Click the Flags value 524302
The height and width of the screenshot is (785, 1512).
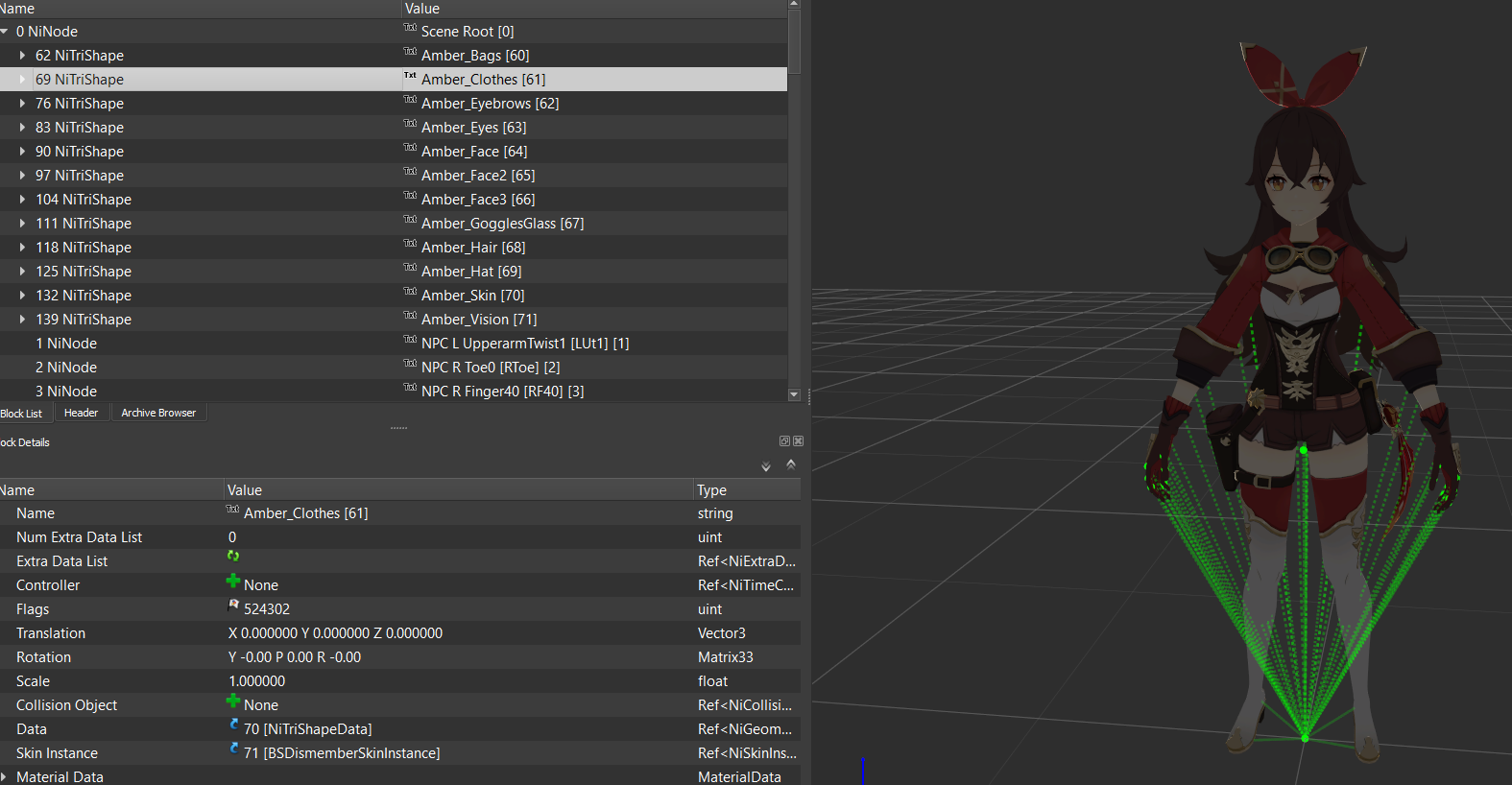coord(267,609)
